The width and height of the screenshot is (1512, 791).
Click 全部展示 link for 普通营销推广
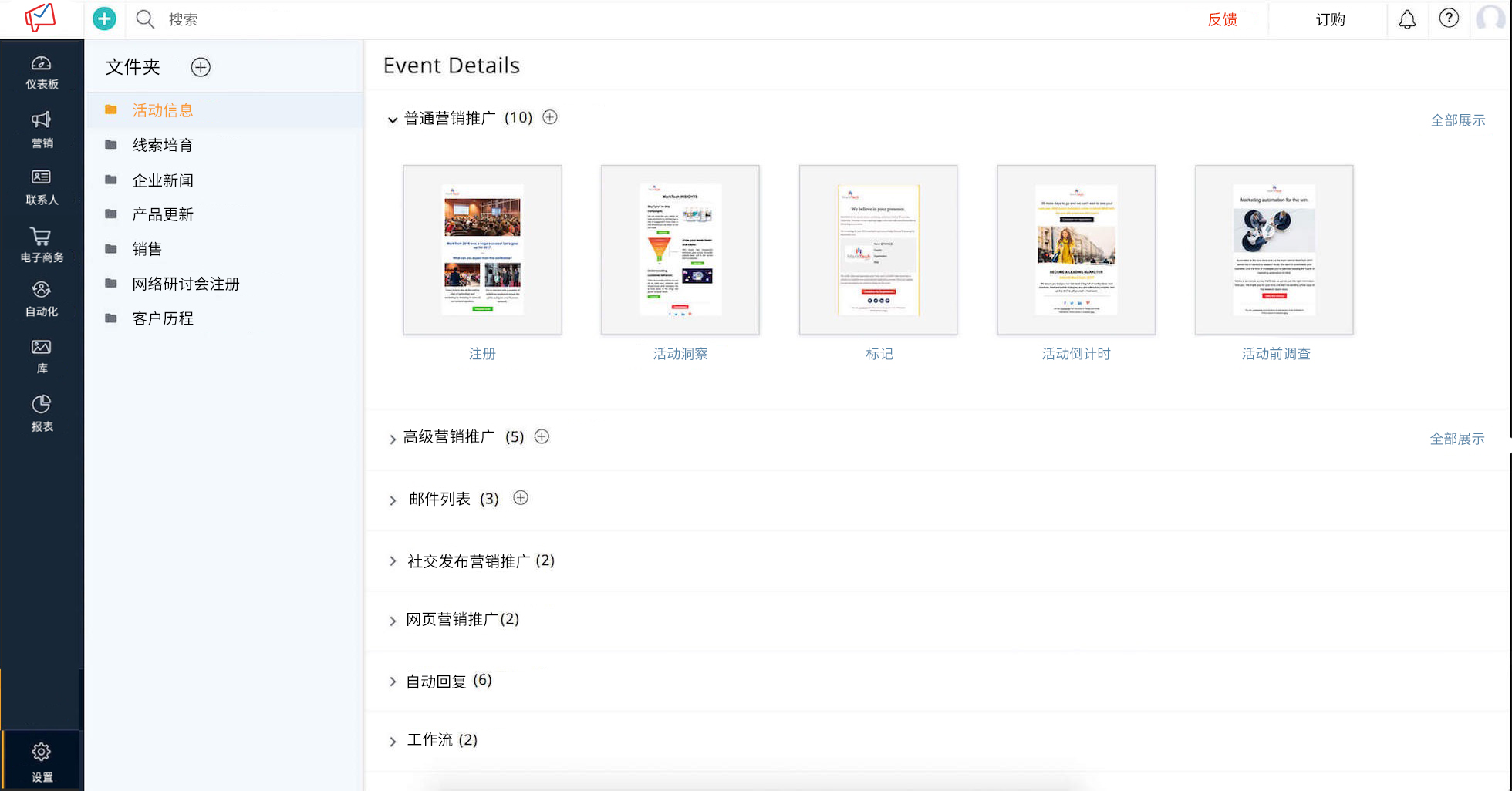(1457, 120)
